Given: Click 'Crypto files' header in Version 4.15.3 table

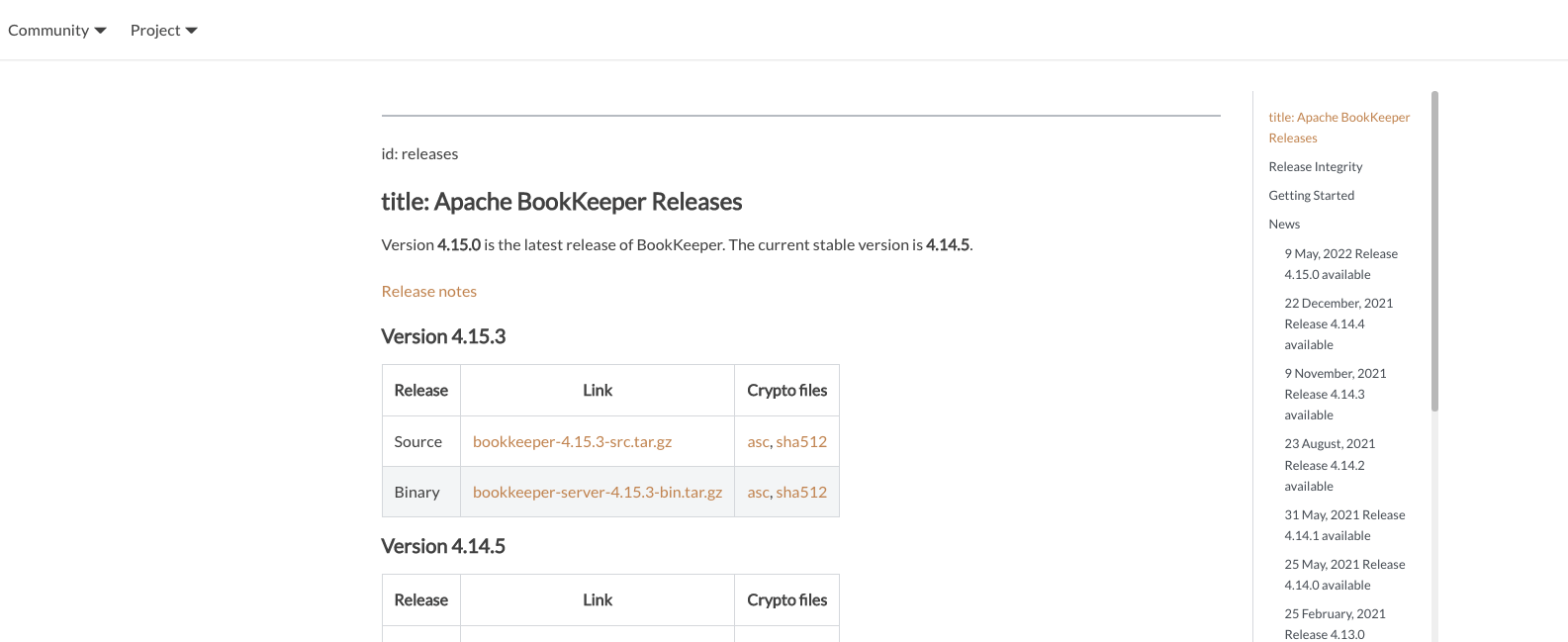Looking at the screenshot, I should tap(786, 390).
